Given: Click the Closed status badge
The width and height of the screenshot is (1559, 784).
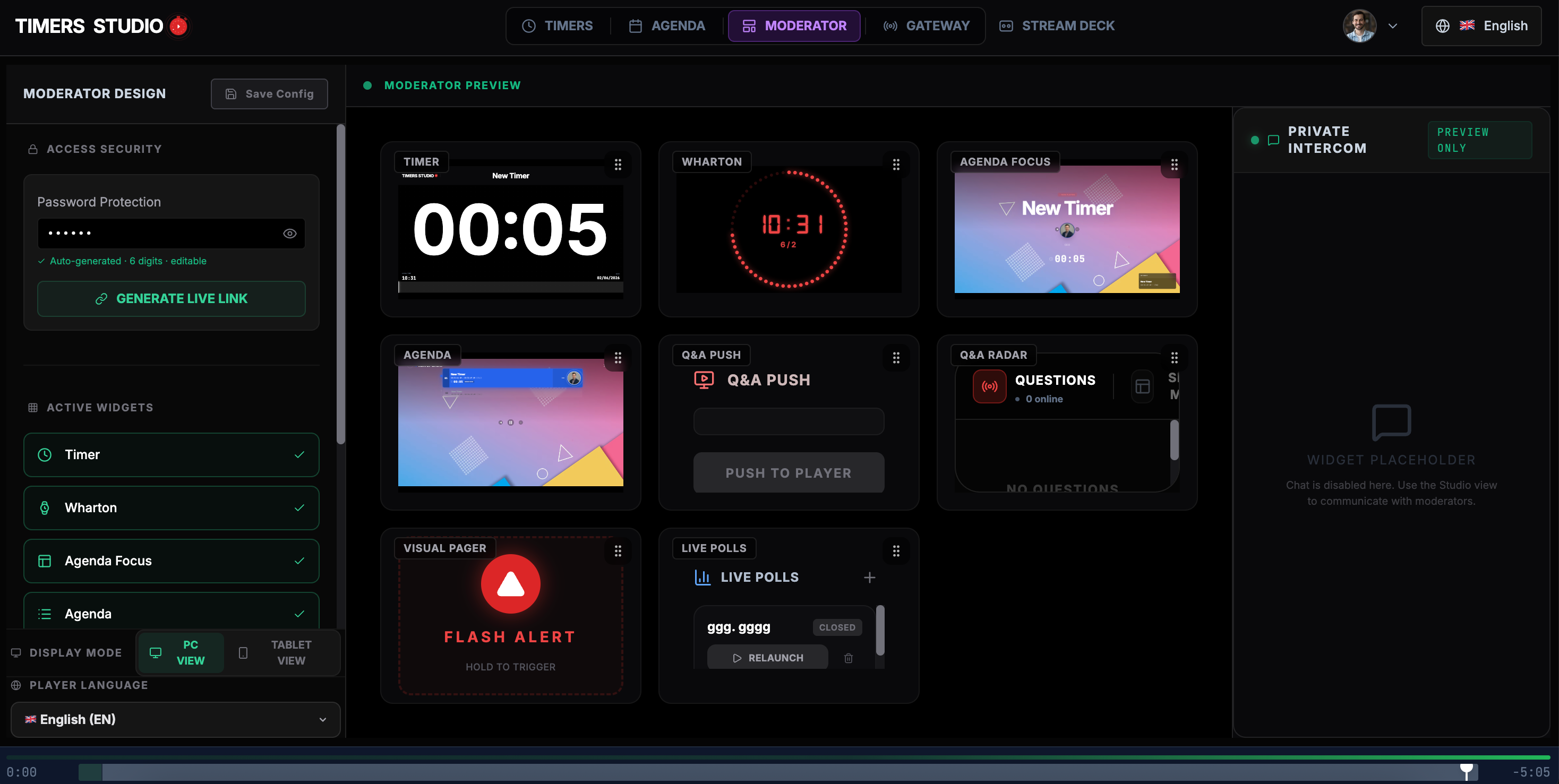Looking at the screenshot, I should coord(837,628).
